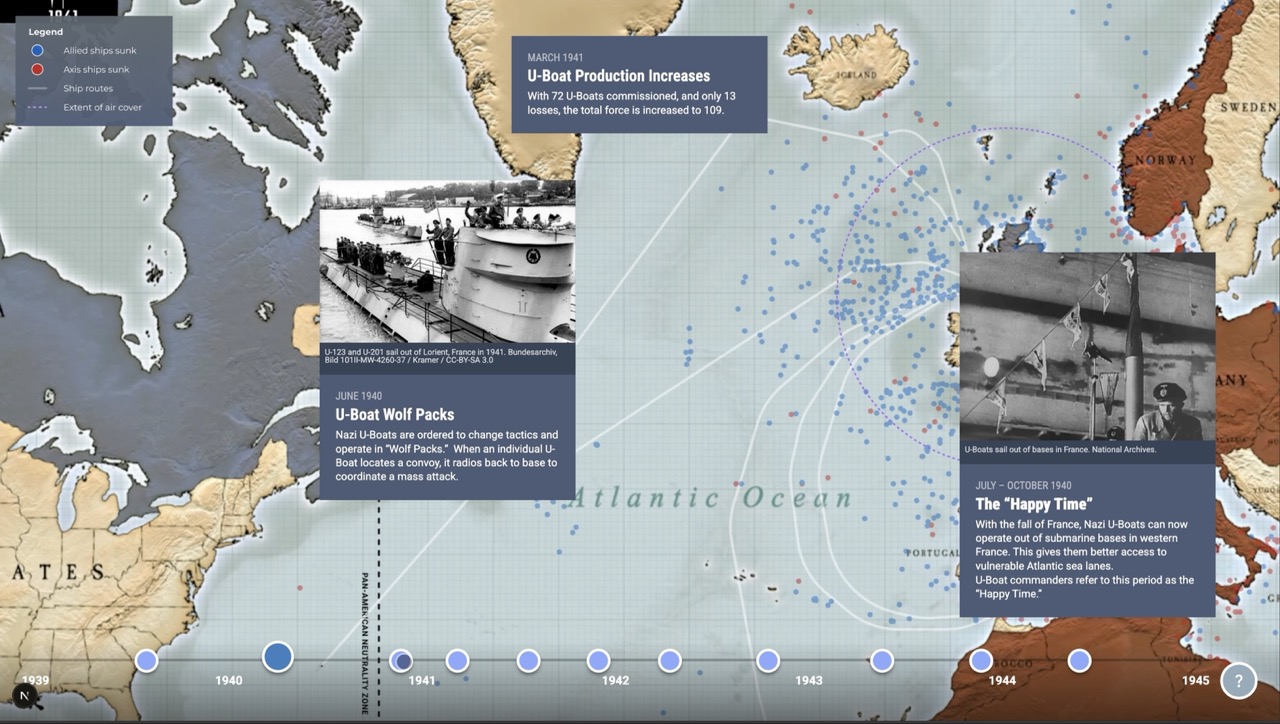Click the 1943 year label

coord(808,680)
